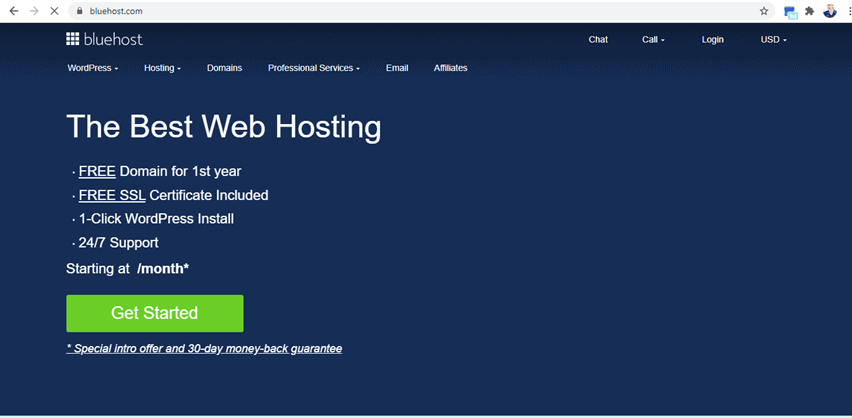This screenshot has height=418, width=852.
Task: Click the address bar showing bluehost.com
Action: 400,11
